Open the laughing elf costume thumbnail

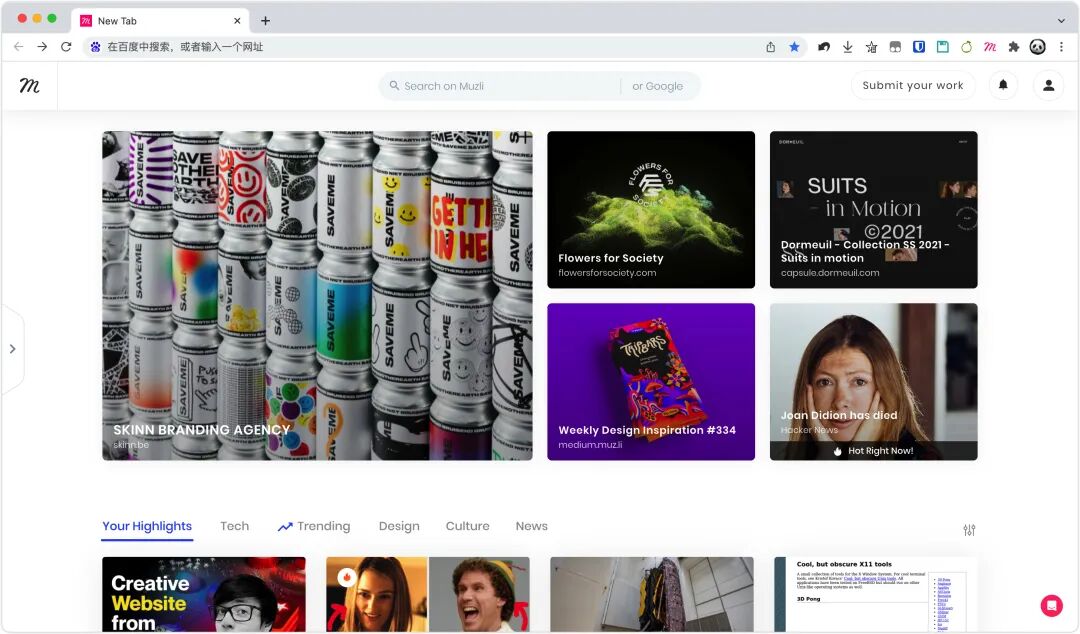point(427,594)
